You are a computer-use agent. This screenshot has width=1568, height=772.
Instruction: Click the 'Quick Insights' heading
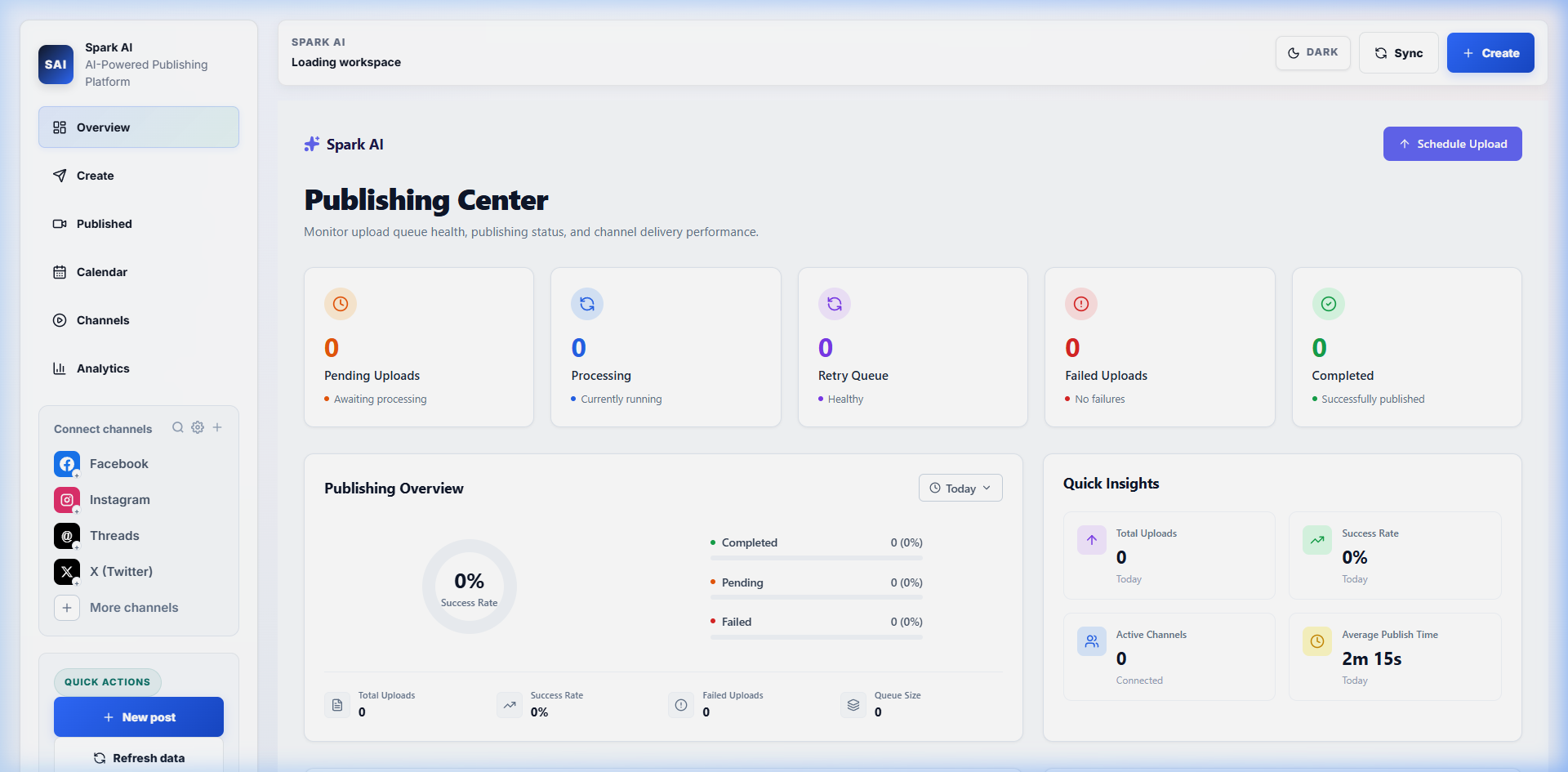tap(1111, 484)
